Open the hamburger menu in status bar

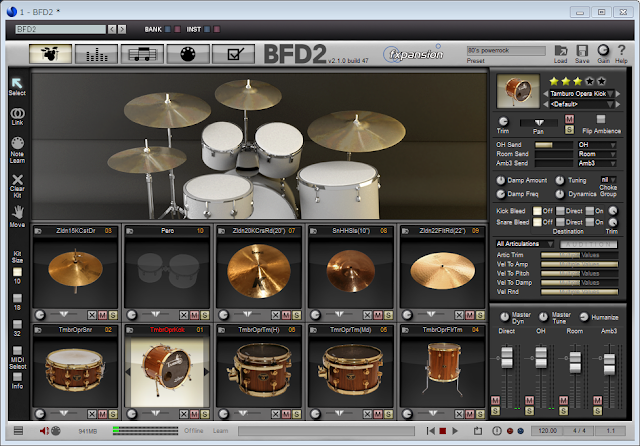tap(18, 430)
